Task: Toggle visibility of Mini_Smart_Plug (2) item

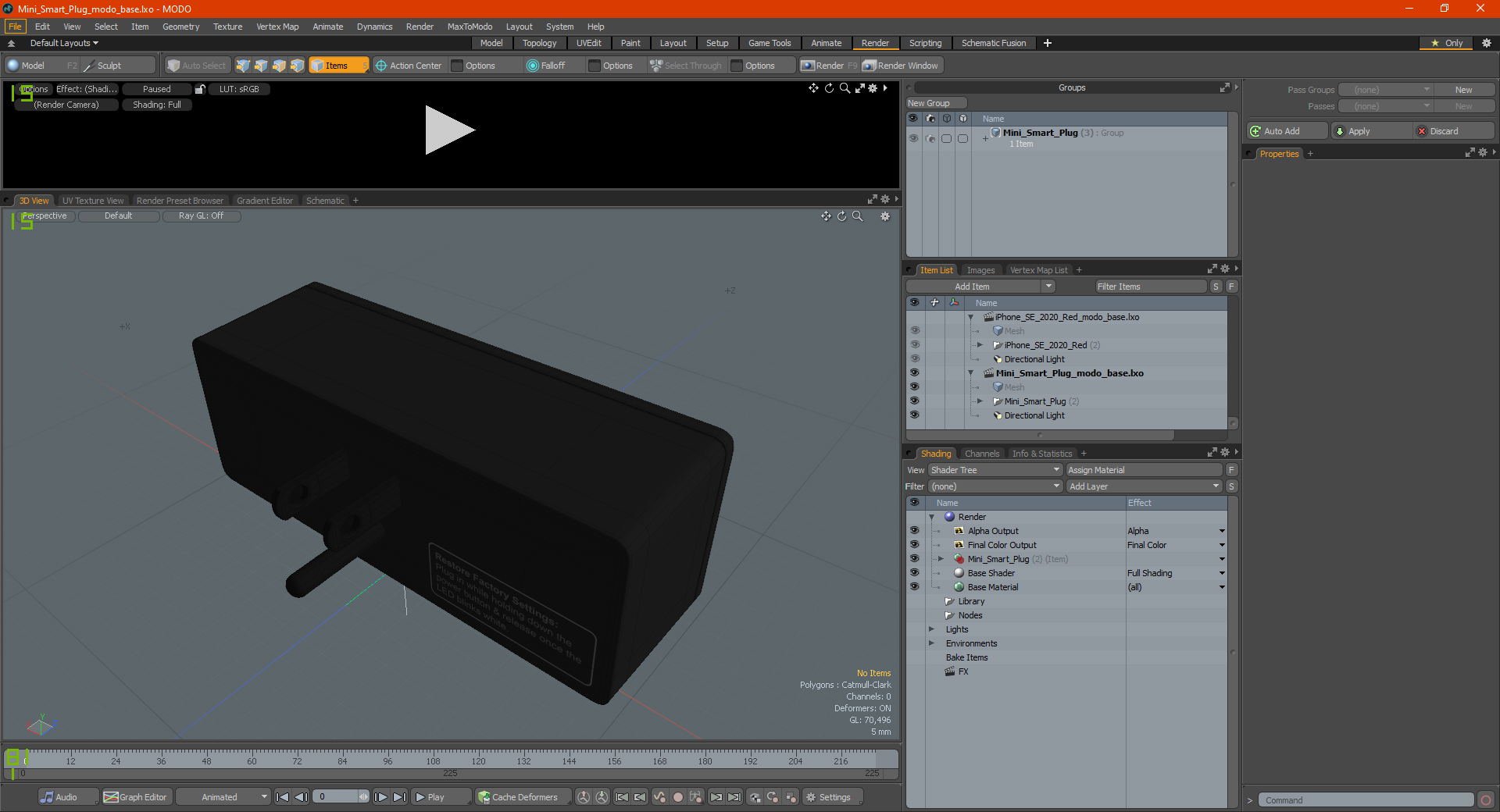Action: click(x=914, y=401)
